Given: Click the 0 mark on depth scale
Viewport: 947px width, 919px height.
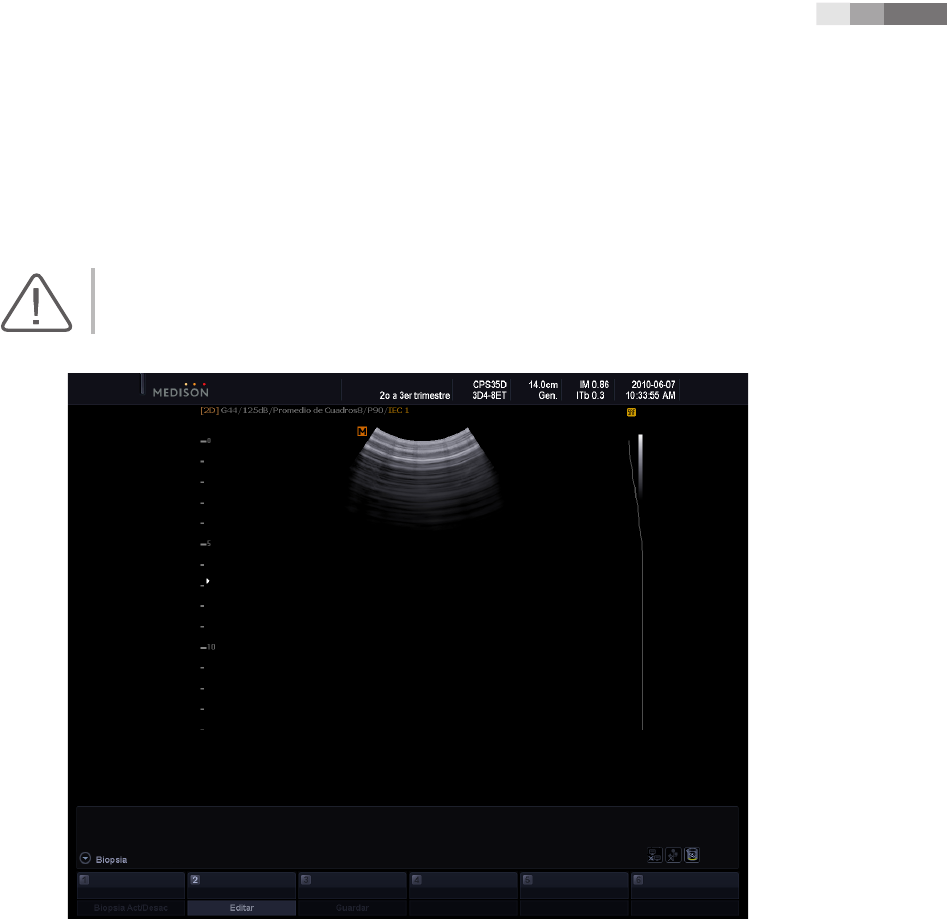Looking at the screenshot, I should [x=208, y=441].
